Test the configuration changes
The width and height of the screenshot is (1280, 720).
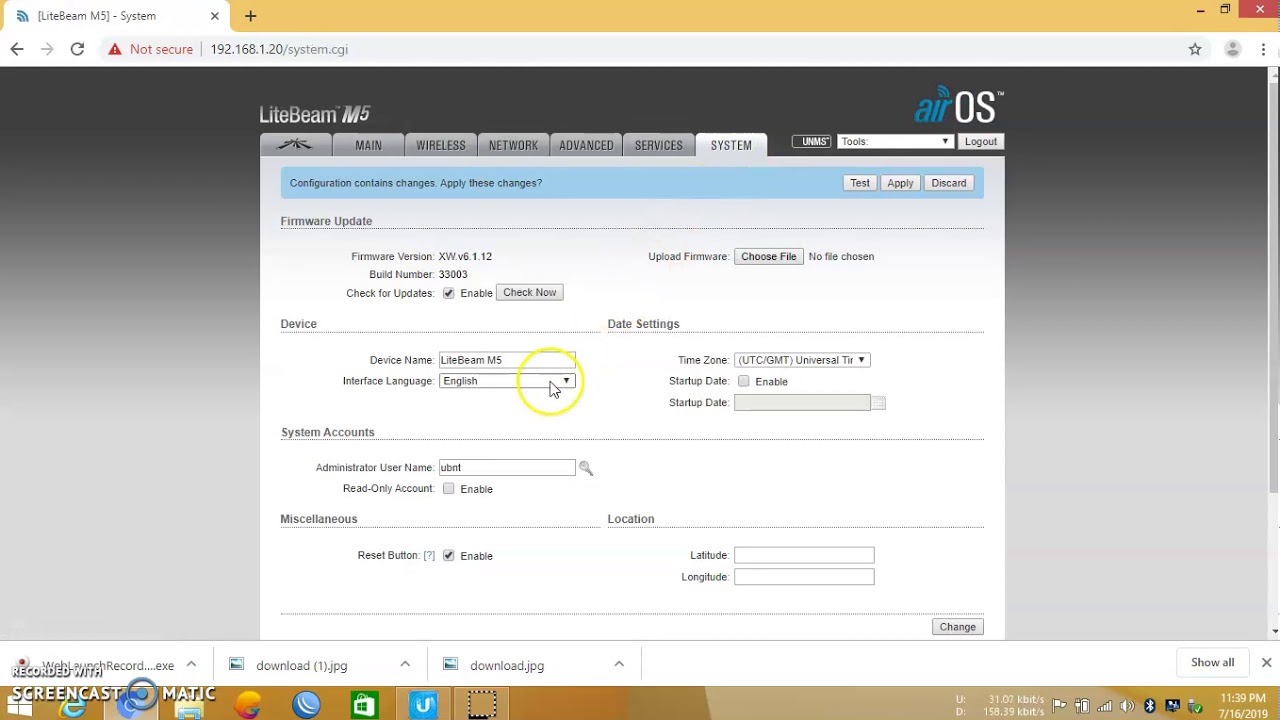[x=860, y=183]
